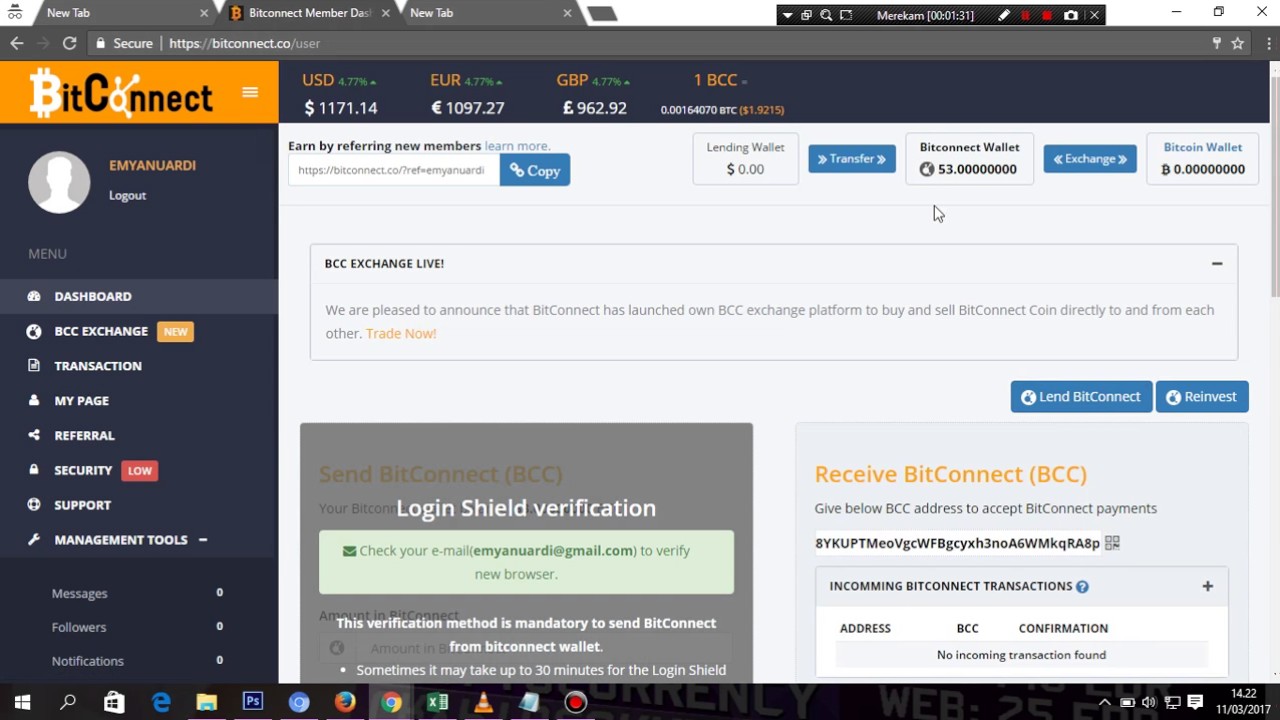This screenshot has height=720, width=1280.
Task: Go back using browser back arrow
Action: (x=16, y=43)
